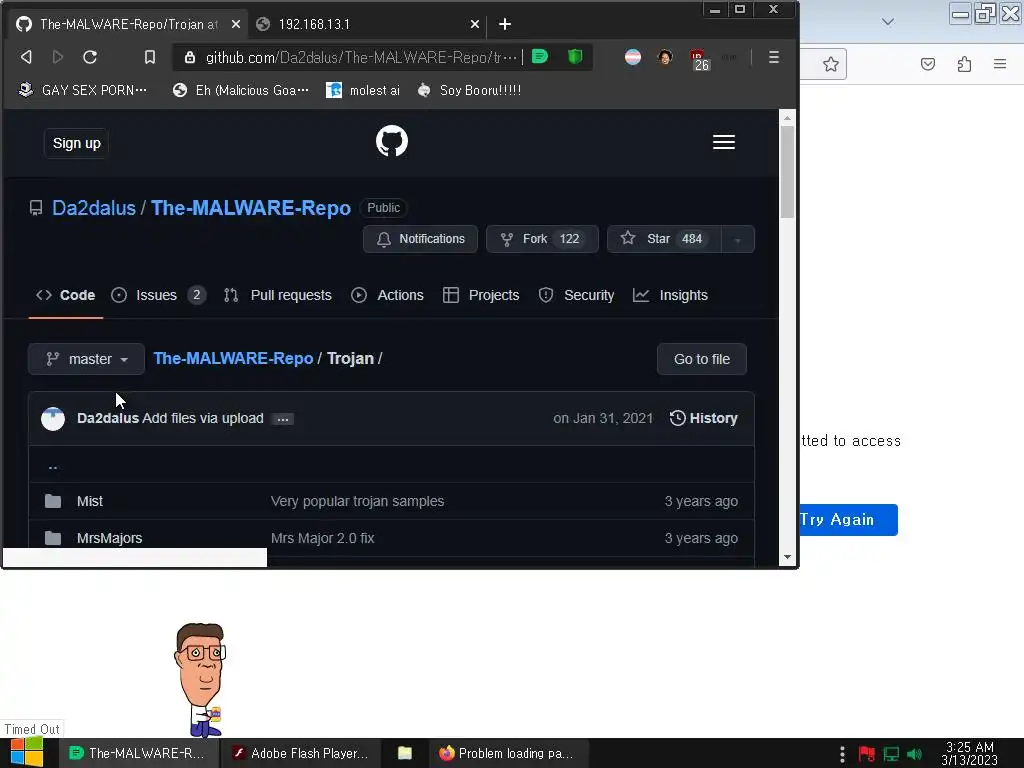Click the face avatar extension icon

(x=665, y=57)
